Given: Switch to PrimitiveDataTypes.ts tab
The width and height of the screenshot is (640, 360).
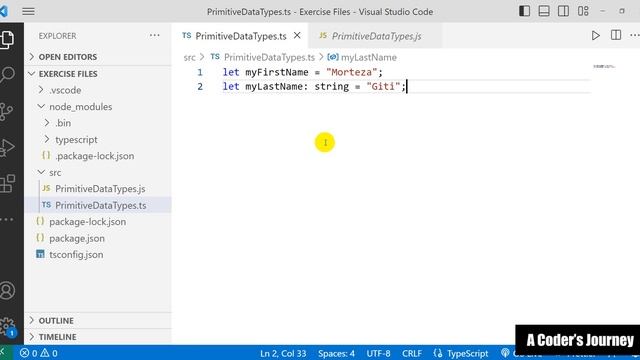Looking at the screenshot, I should pyautogui.click(x=241, y=36).
